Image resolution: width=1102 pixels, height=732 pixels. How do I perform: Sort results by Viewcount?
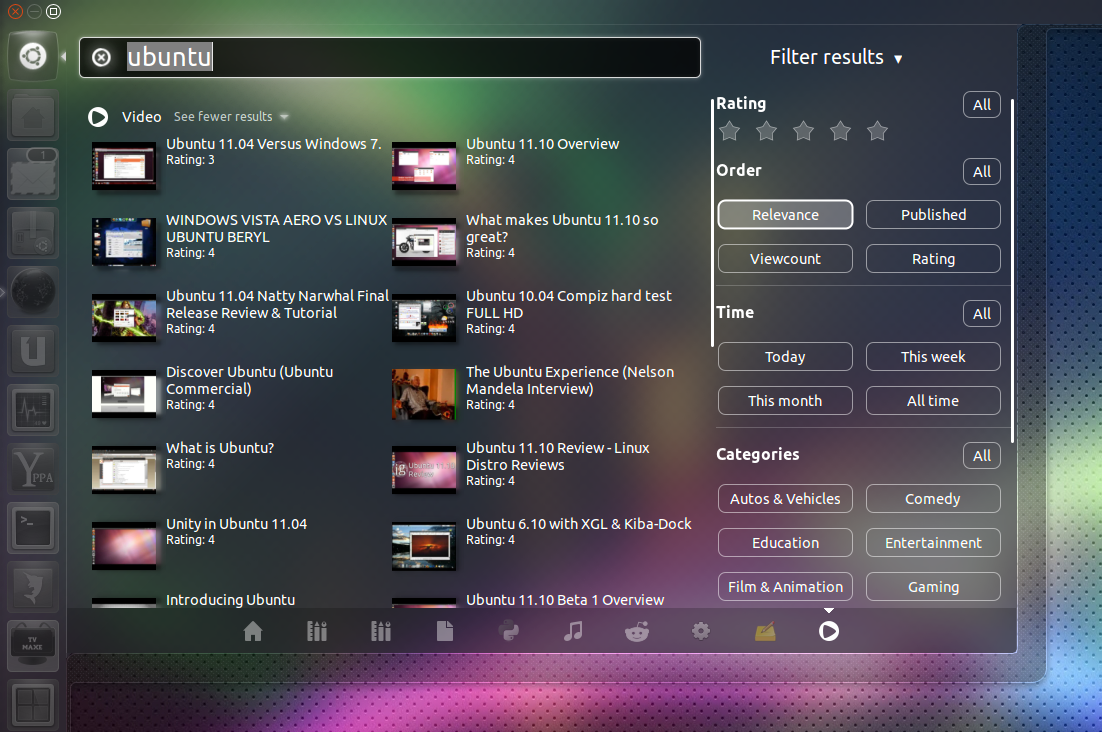click(x=785, y=259)
